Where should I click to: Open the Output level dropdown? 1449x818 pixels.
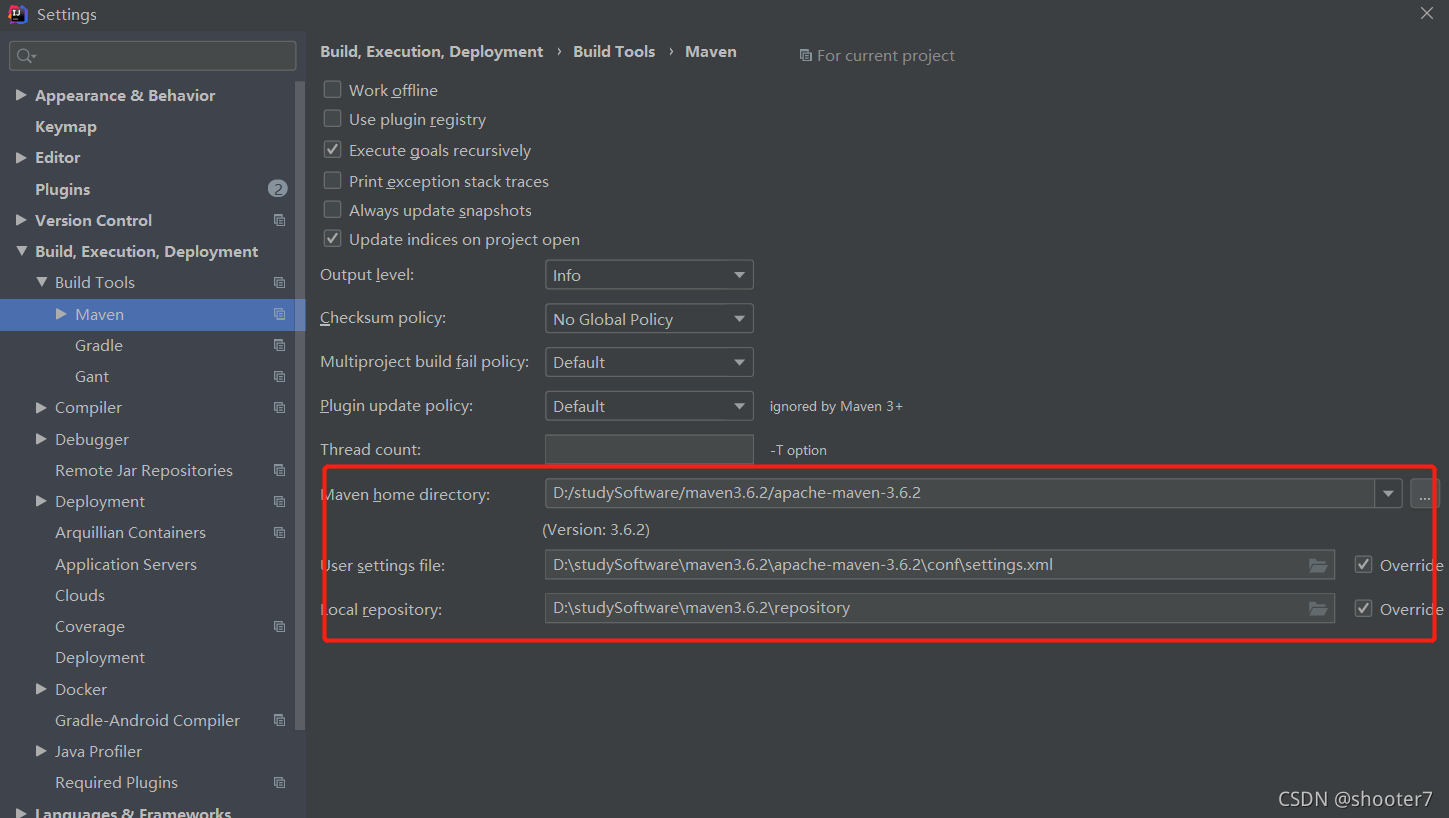pos(649,275)
